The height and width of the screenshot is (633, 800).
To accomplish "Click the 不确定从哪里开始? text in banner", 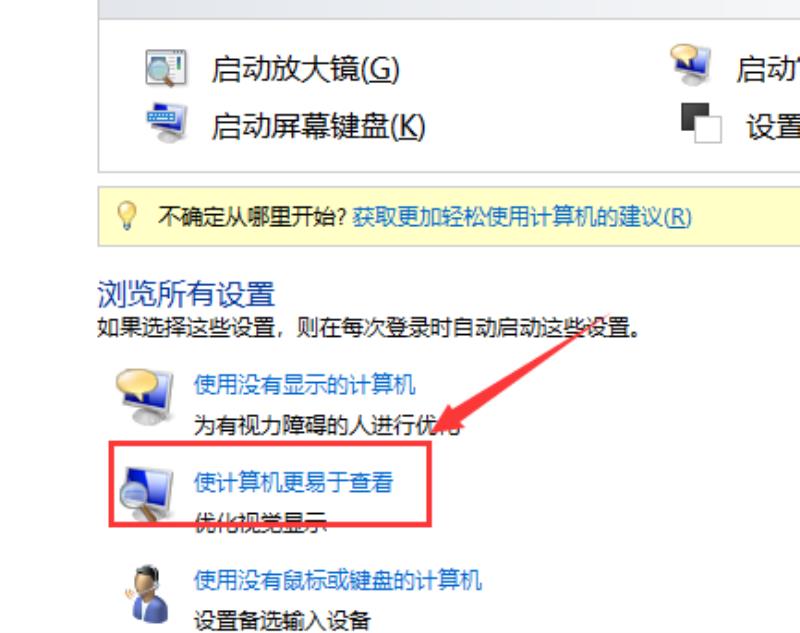I will coord(253,217).
